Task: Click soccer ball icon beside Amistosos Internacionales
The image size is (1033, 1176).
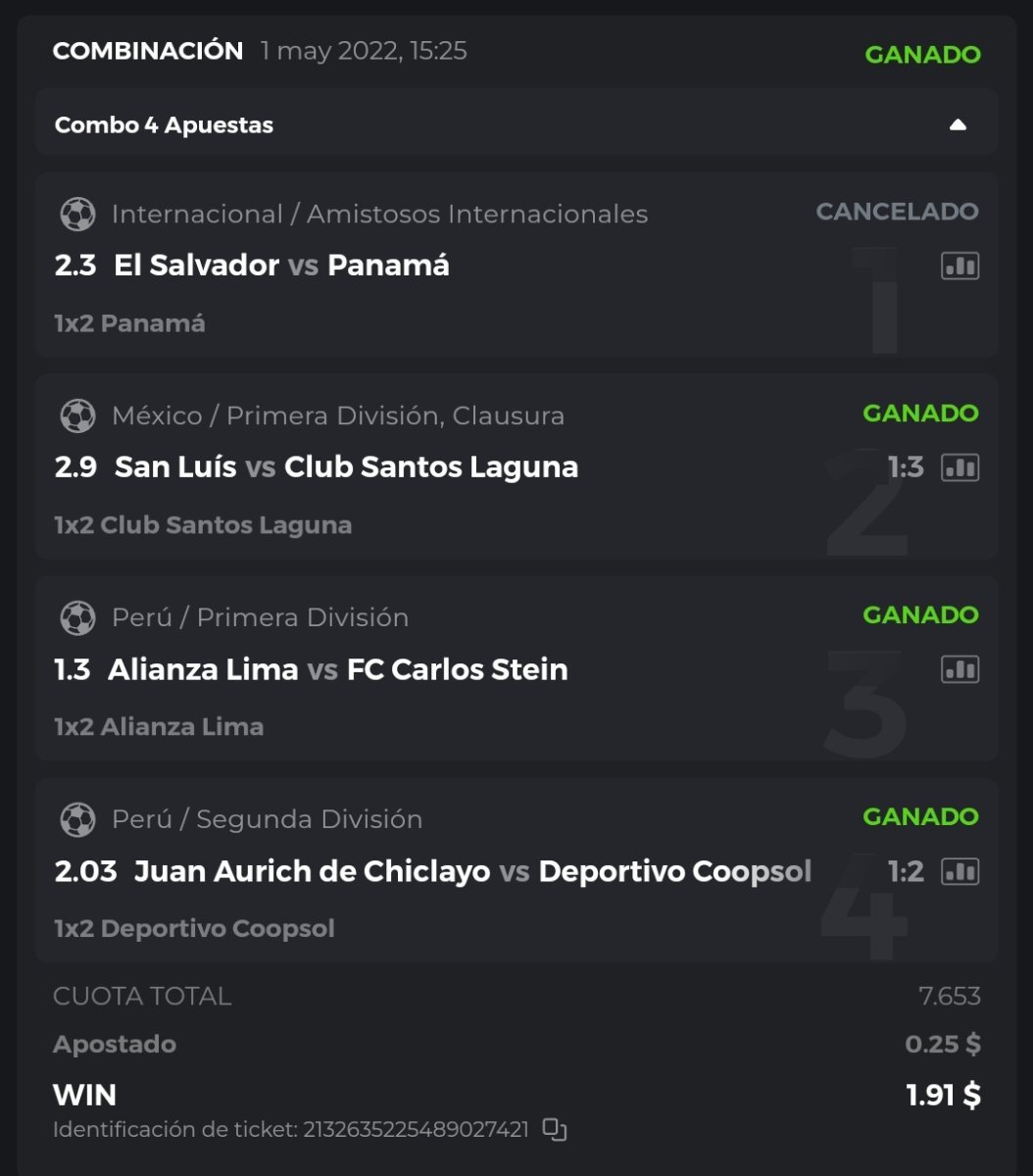Action: tap(77, 214)
